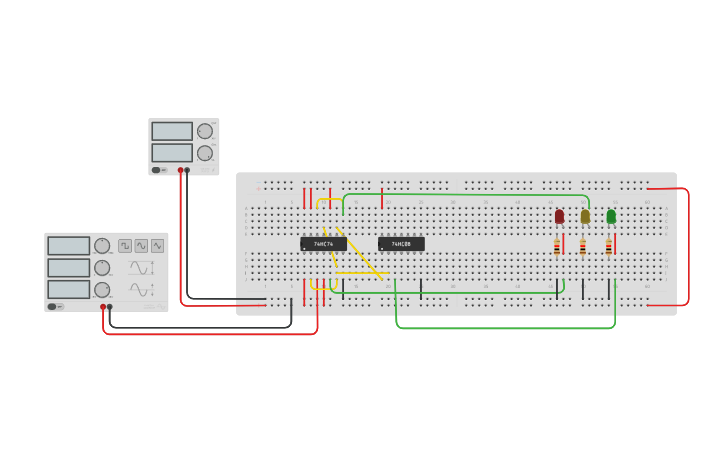Image resolution: width=725 pixels, height=453 pixels.
Task: Click the function generator amplitude knob
Action: coord(102,268)
